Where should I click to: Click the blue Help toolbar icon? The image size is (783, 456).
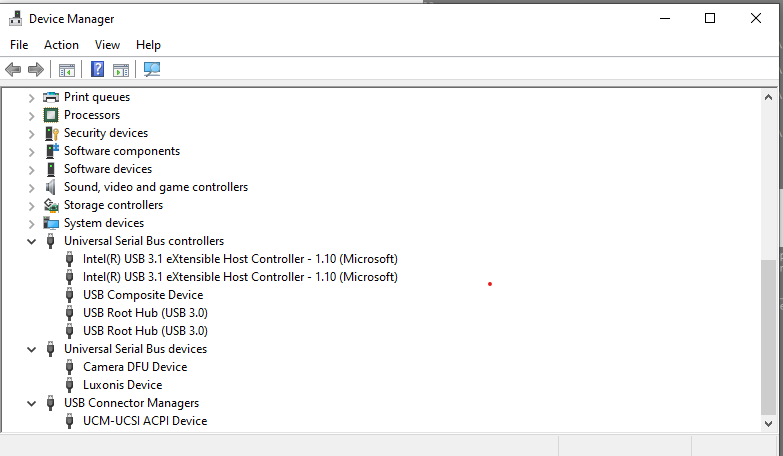97,69
